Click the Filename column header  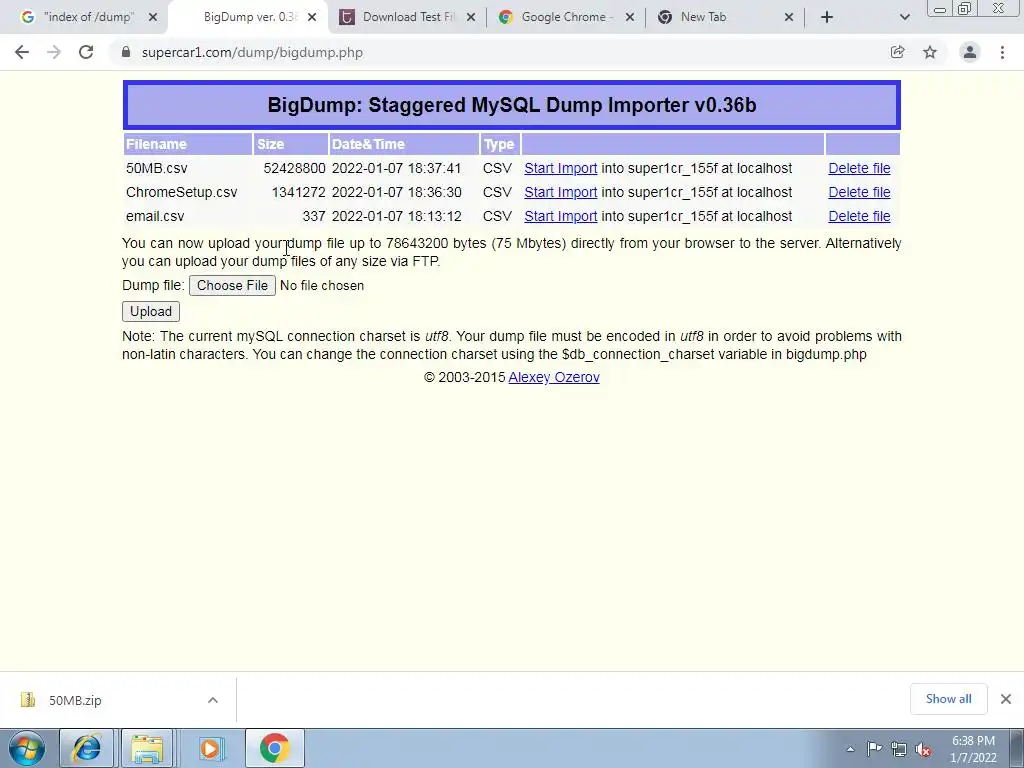tap(188, 144)
